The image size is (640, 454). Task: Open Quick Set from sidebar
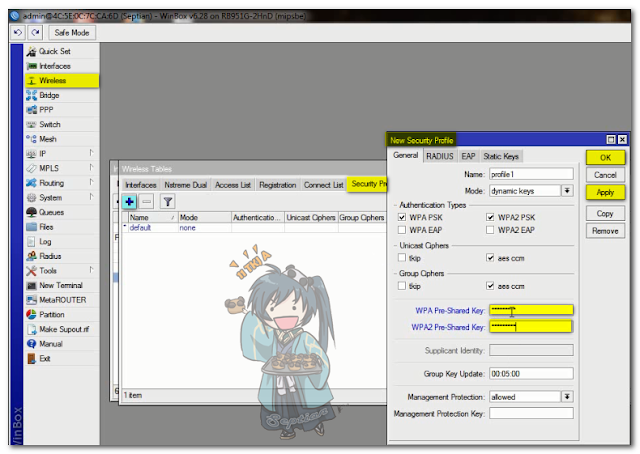click(x=62, y=51)
